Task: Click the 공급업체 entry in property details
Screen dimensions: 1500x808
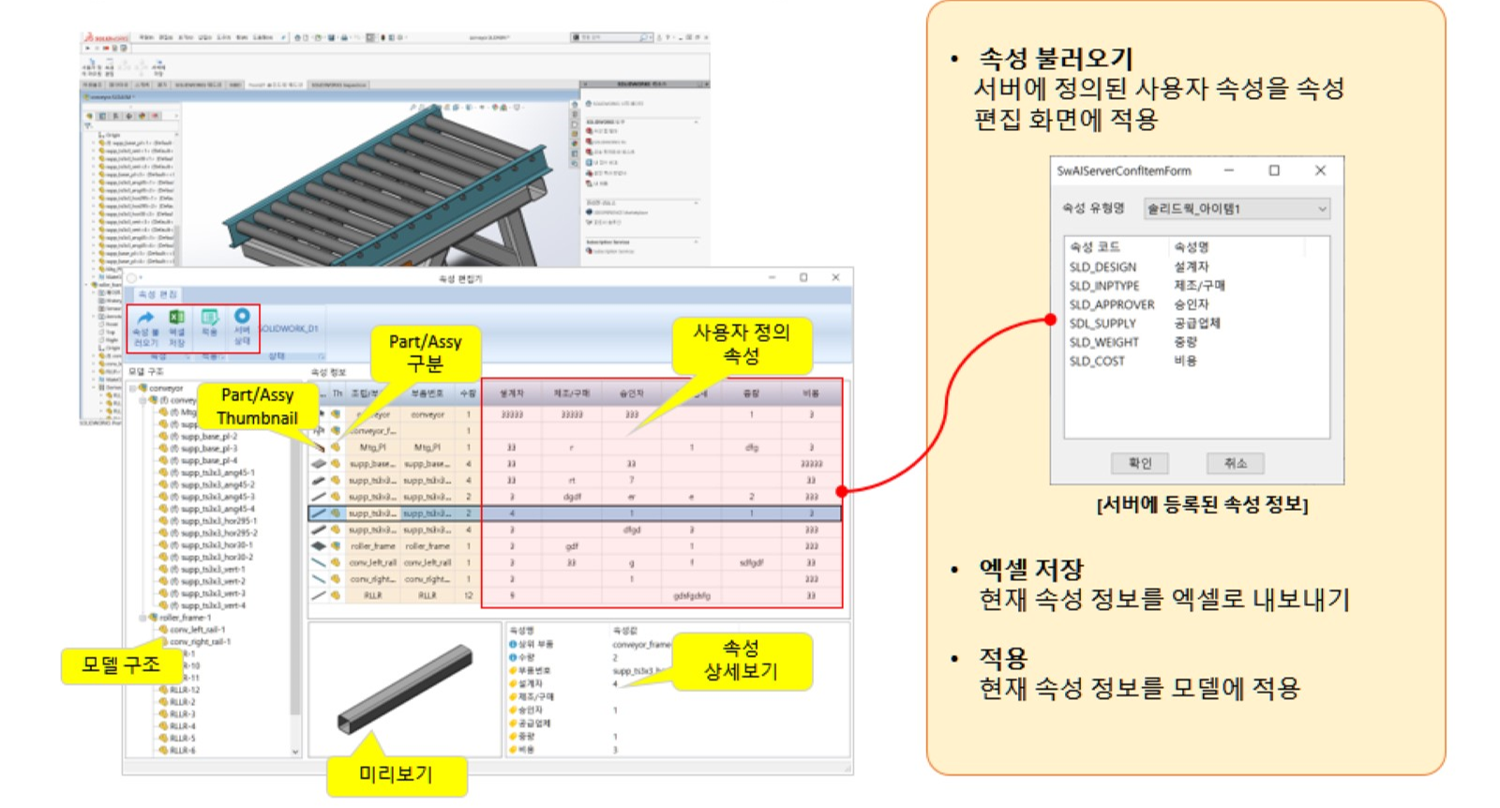Action: pos(530,722)
